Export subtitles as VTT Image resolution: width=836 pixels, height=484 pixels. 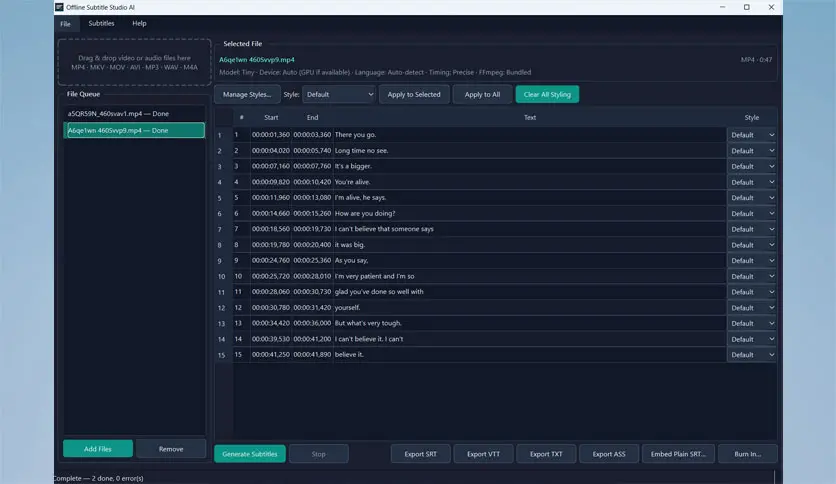(x=483, y=454)
